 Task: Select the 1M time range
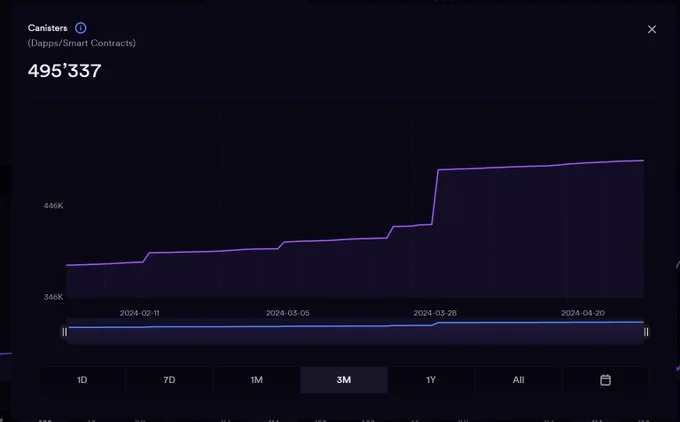(256, 380)
